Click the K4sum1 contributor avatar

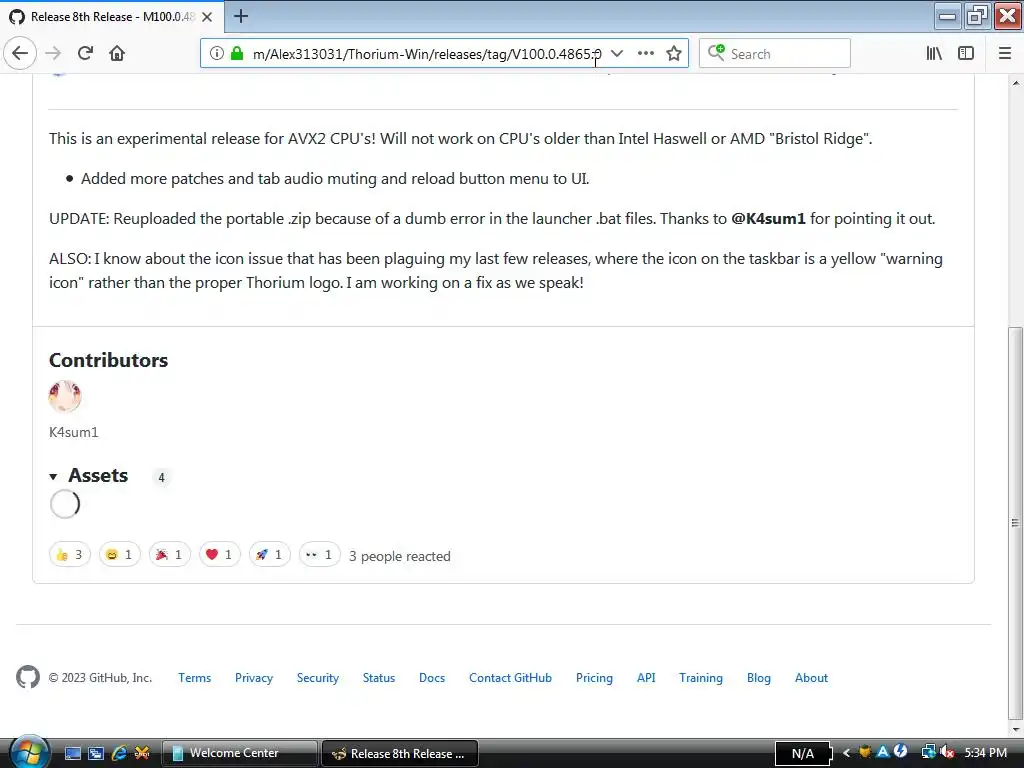tap(65, 396)
